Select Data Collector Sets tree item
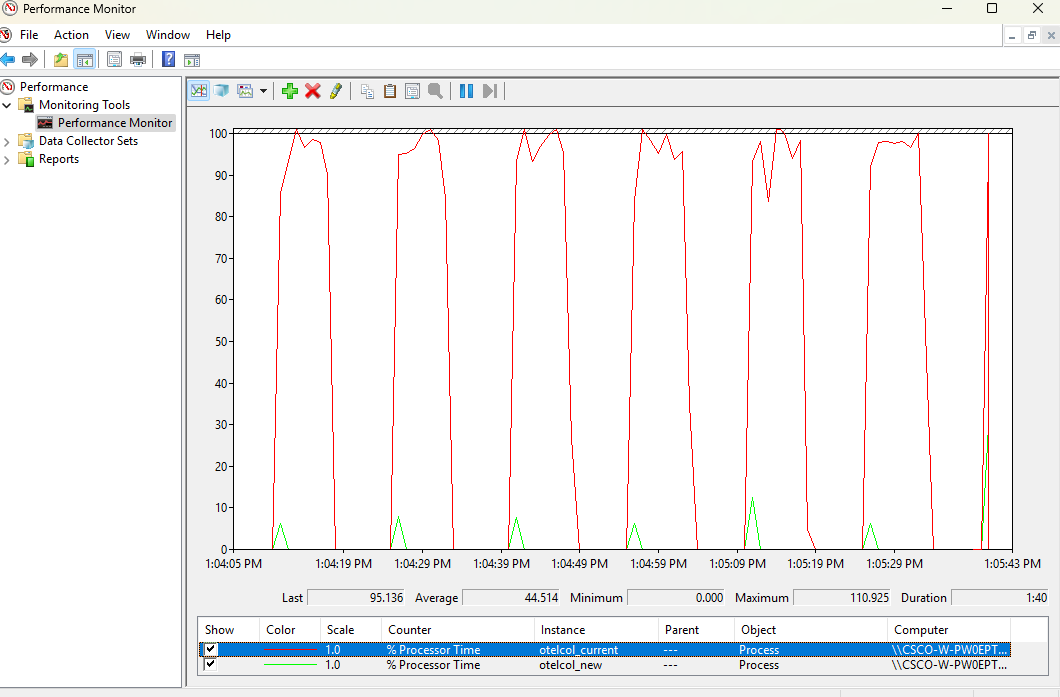The width and height of the screenshot is (1060, 697). [88, 141]
